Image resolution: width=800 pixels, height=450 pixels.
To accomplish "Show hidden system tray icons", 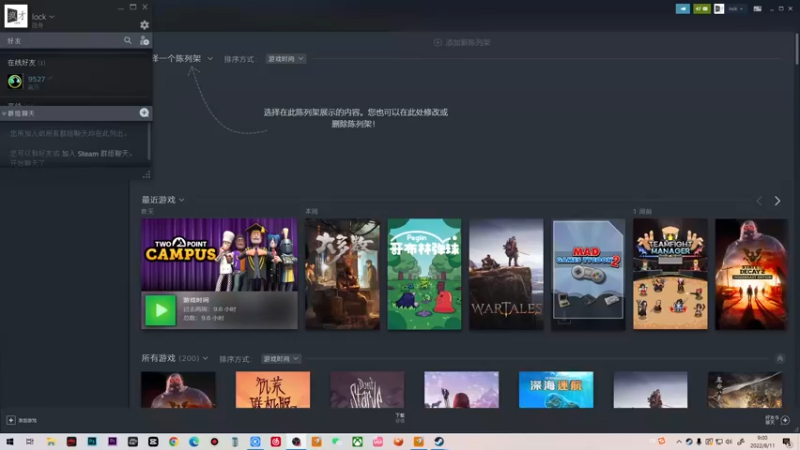I will pos(679,442).
